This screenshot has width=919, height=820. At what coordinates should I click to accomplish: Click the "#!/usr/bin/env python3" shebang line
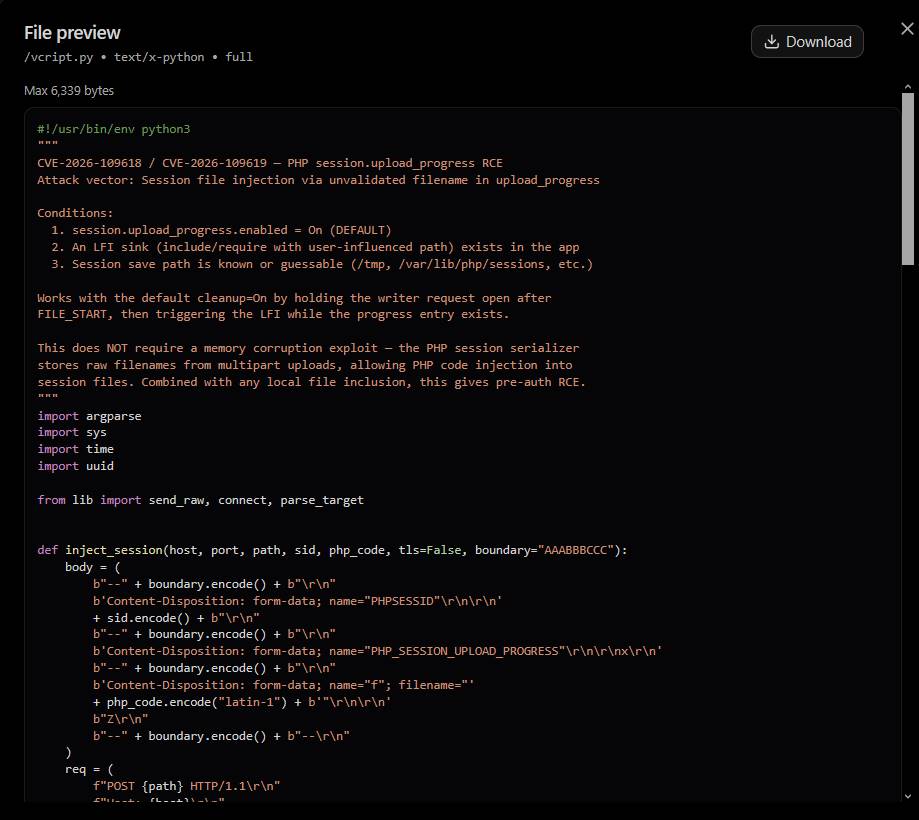coord(114,129)
